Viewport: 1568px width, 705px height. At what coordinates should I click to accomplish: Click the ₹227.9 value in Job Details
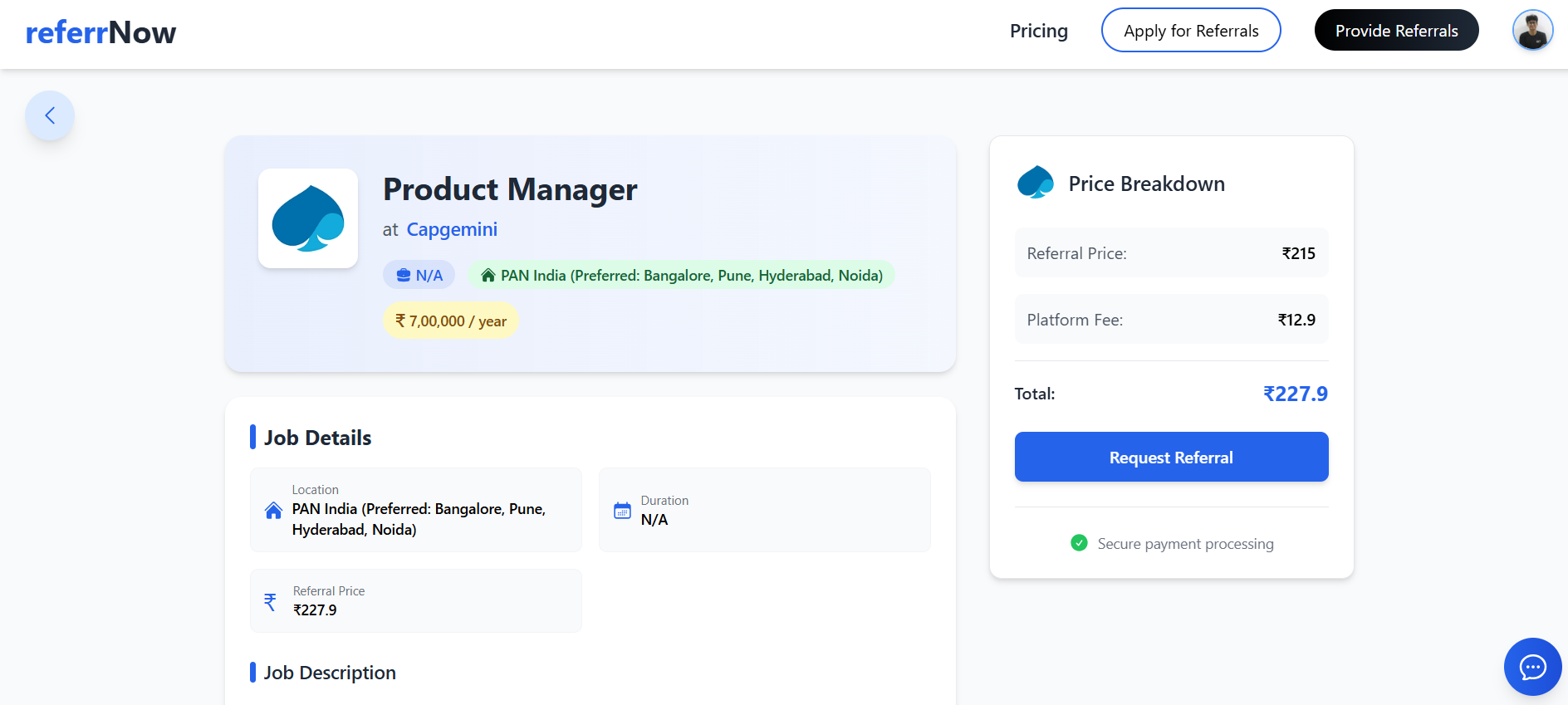pos(315,610)
